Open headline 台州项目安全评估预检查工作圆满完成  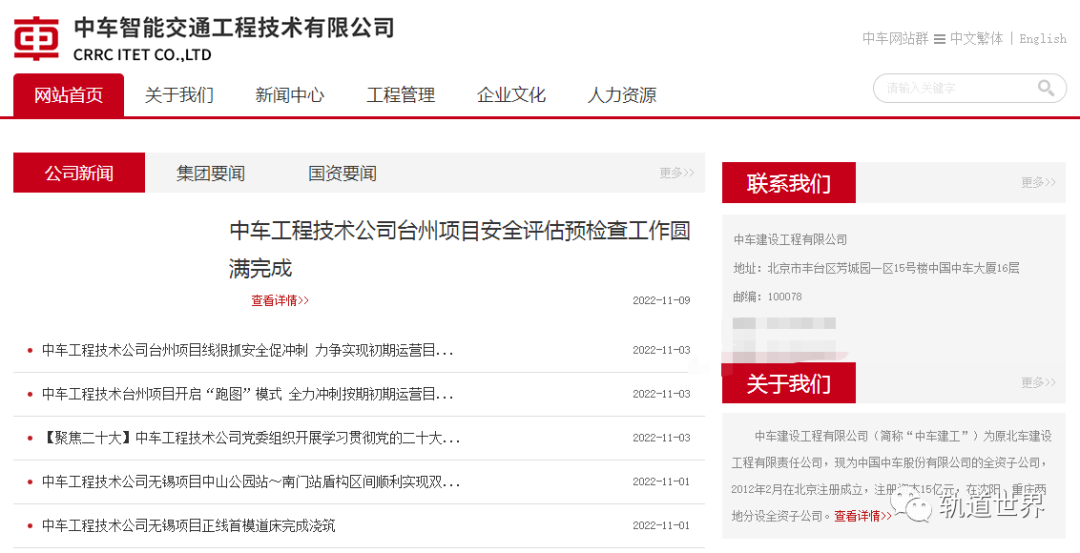point(459,249)
